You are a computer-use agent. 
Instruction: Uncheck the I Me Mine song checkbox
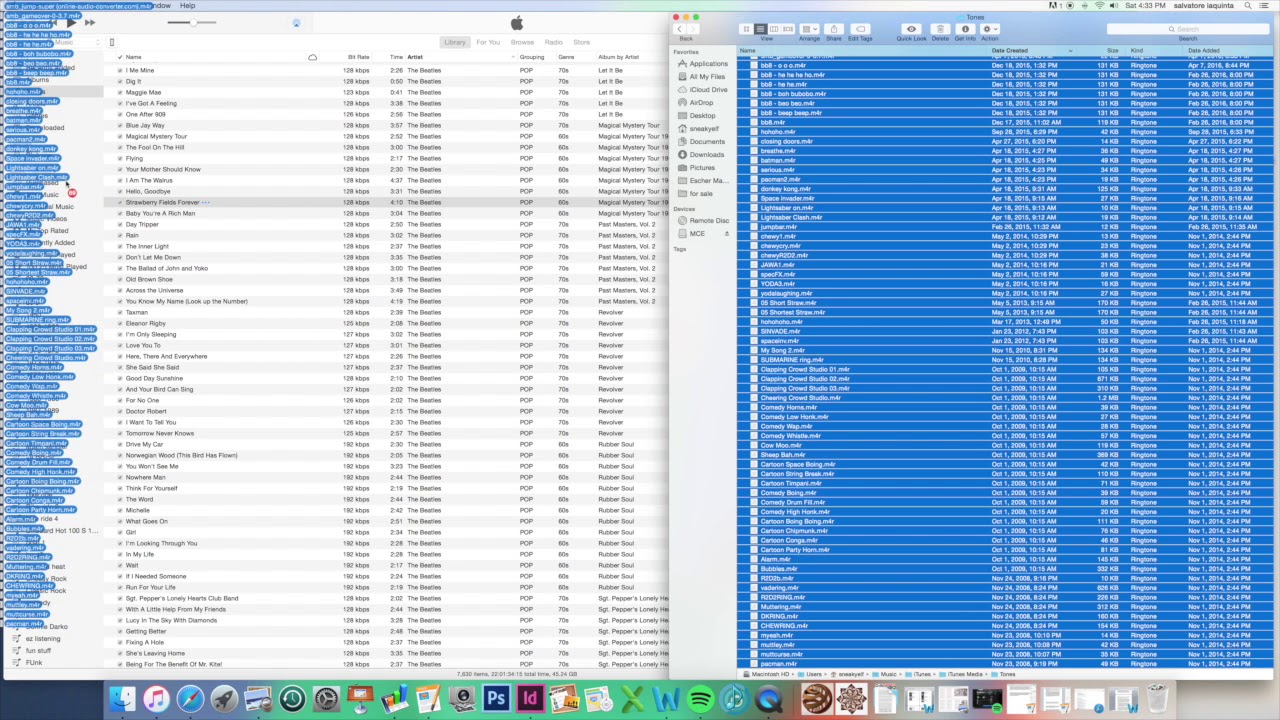pyautogui.click(x=120, y=70)
